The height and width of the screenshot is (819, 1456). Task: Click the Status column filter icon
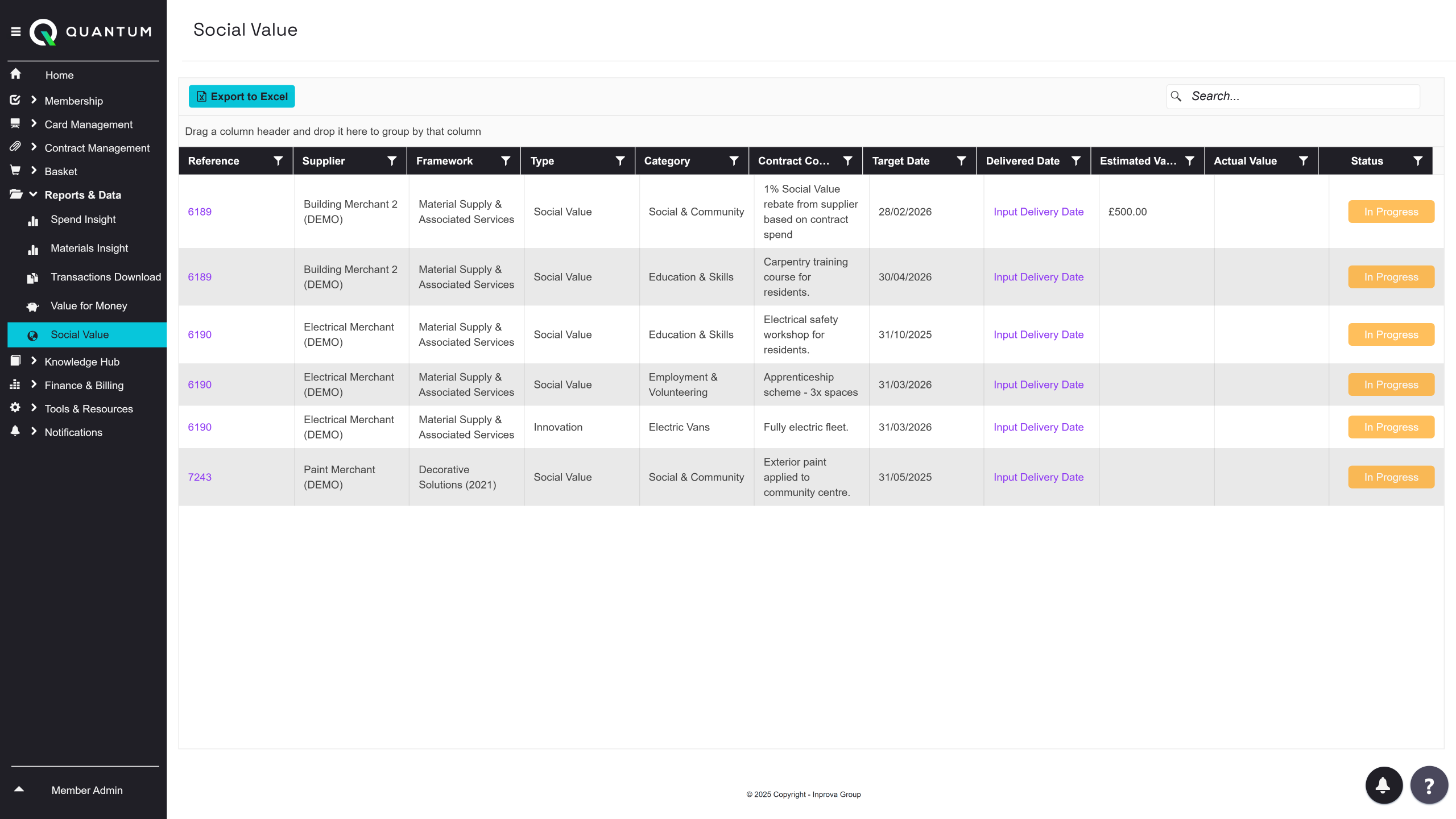pos(1418,161)
